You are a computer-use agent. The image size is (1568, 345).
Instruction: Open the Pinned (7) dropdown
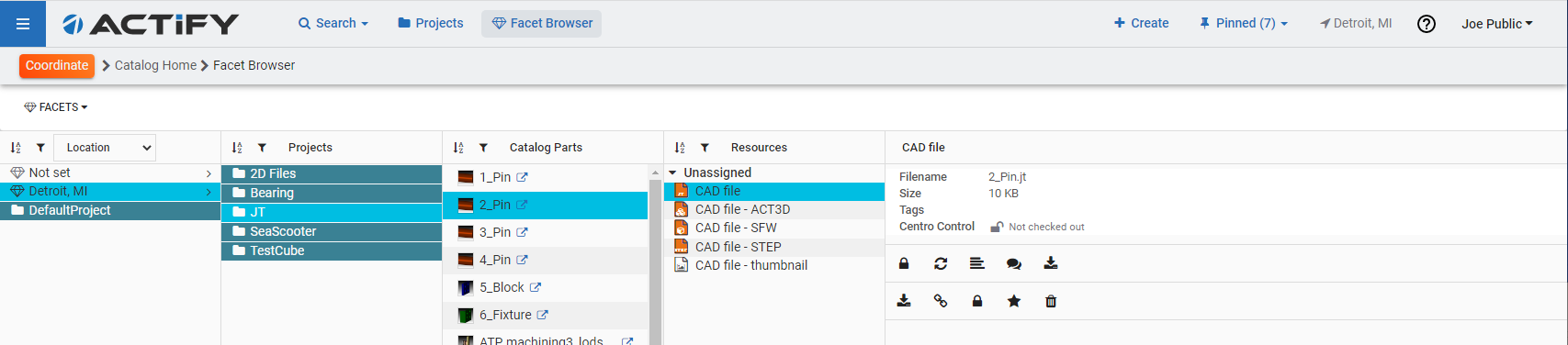tap(1244, 23)
